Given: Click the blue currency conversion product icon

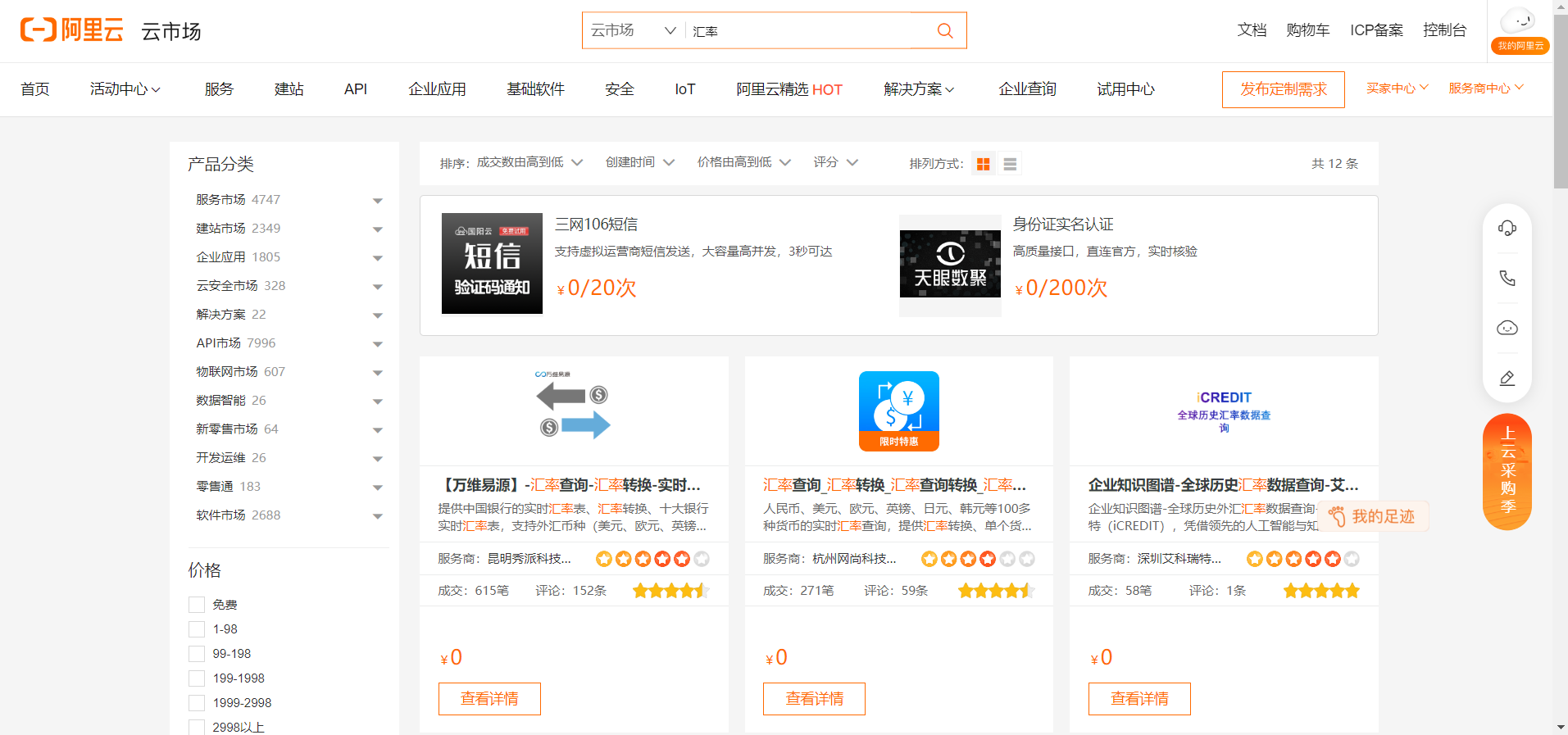Looking at the screenshot, I should pos(899,411).
